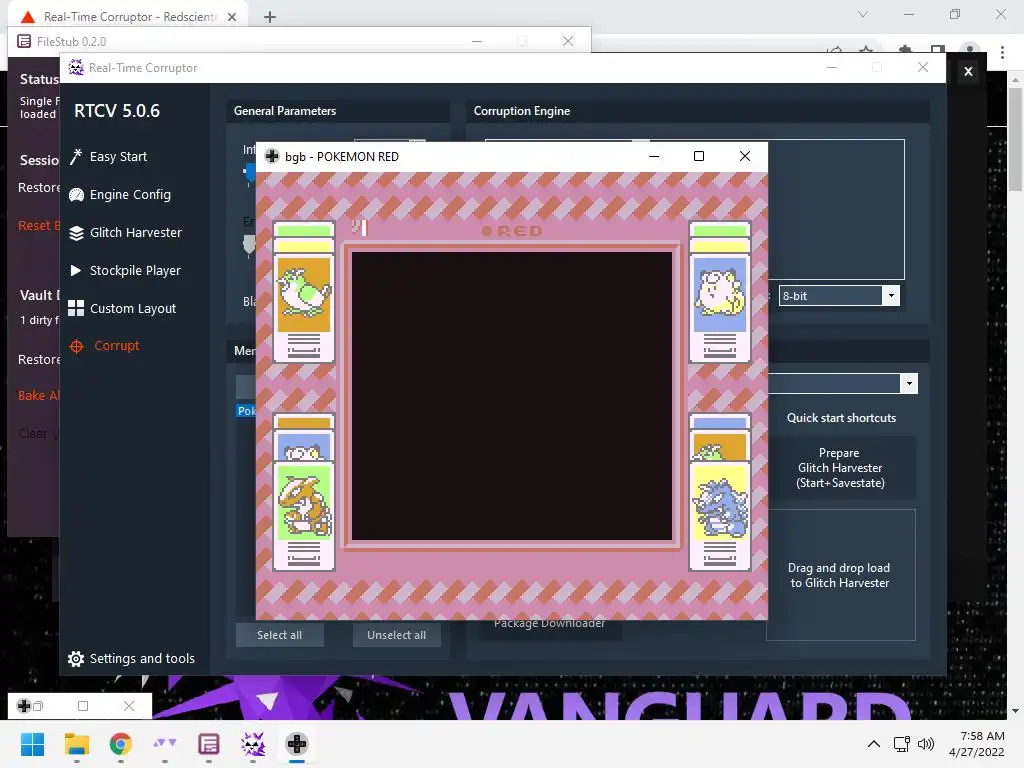This screenshot has width=1024, height=768.
Task: Close the Real-Time Corruptor browser tab
Action: (232, 17)
